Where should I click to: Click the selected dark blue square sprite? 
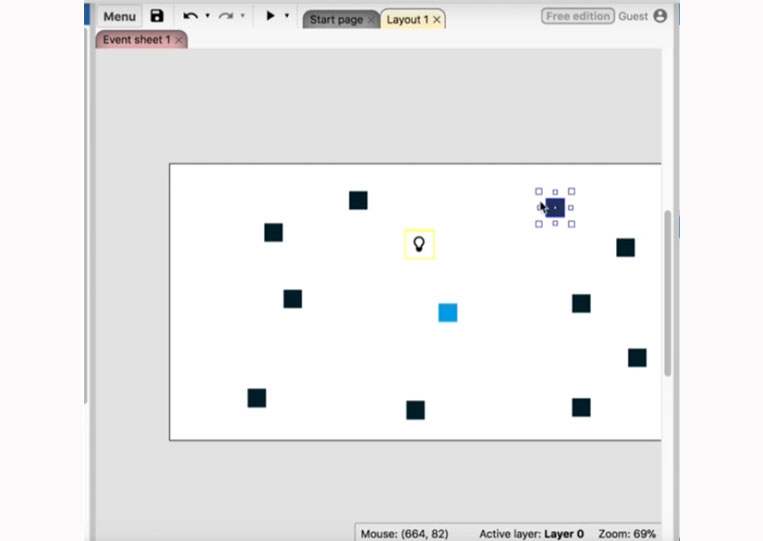click(x=555, y=208)
